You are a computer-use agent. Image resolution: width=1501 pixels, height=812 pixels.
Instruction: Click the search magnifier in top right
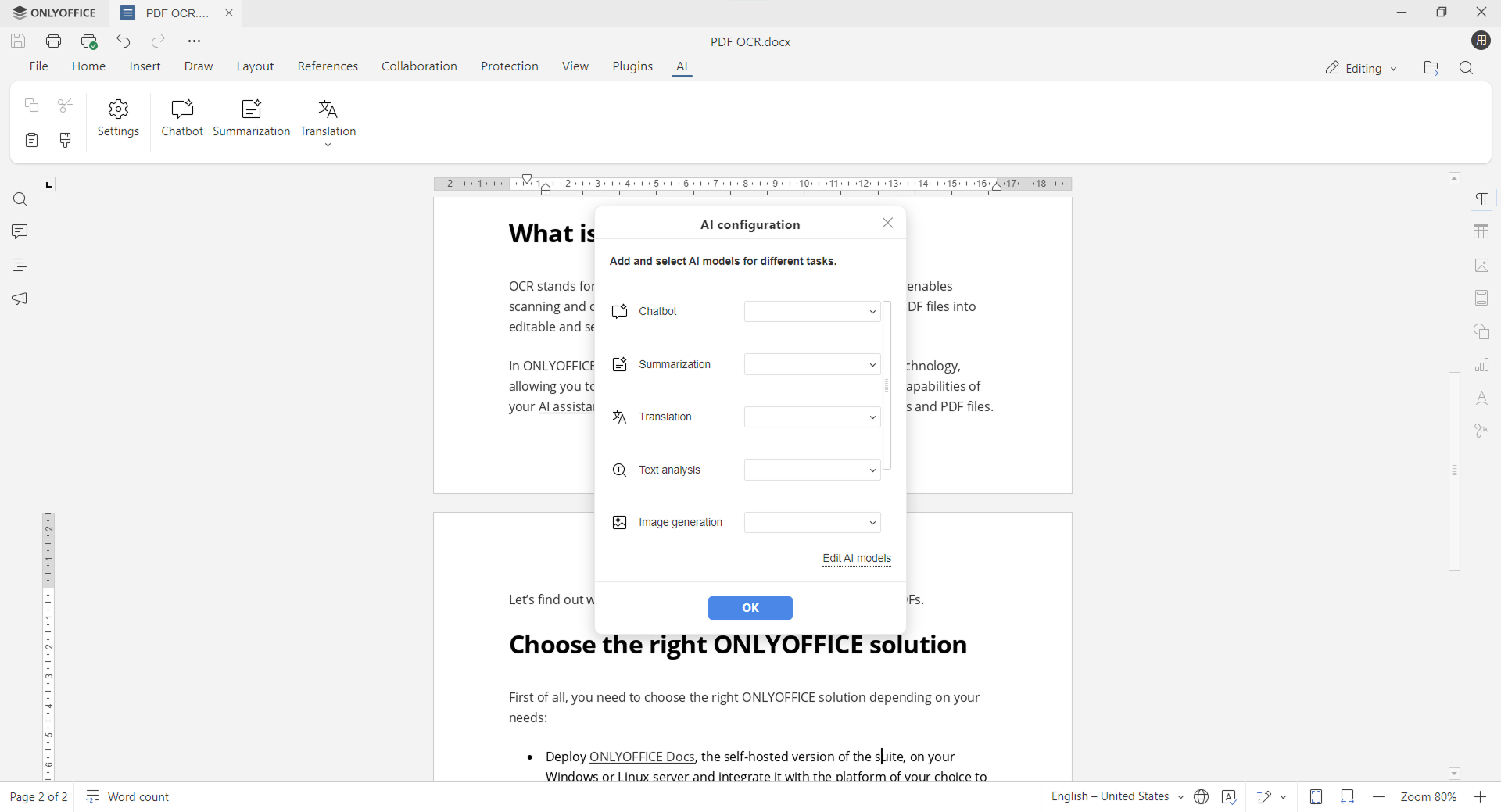pyautogui.click(x=1467, y=69)
